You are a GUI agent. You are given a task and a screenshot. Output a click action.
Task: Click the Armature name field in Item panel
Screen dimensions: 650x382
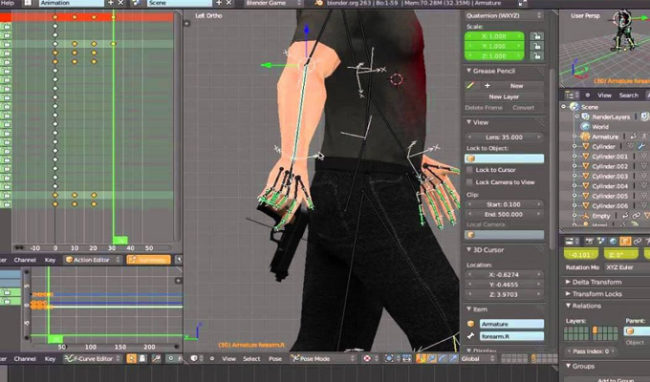[512, 324]
